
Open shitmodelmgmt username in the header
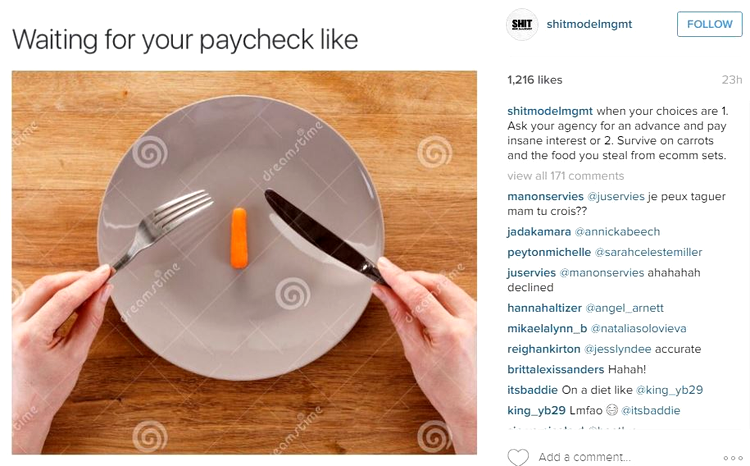[x=589, y=24]
